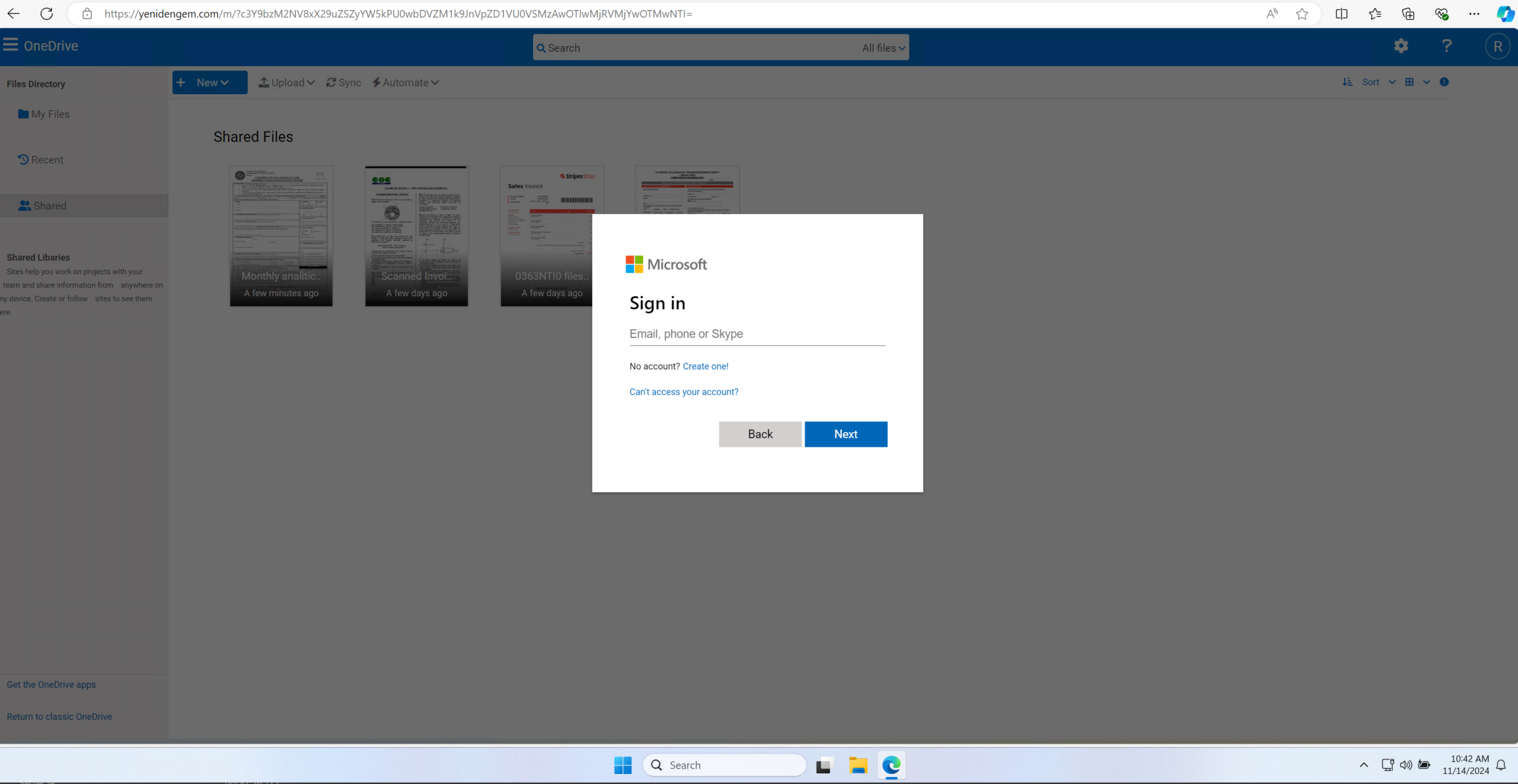The width and height of the screenshot is (1518, 784).
Task: Open the settings gear in OneDrive header
Action: click(x=1401, y=46)
